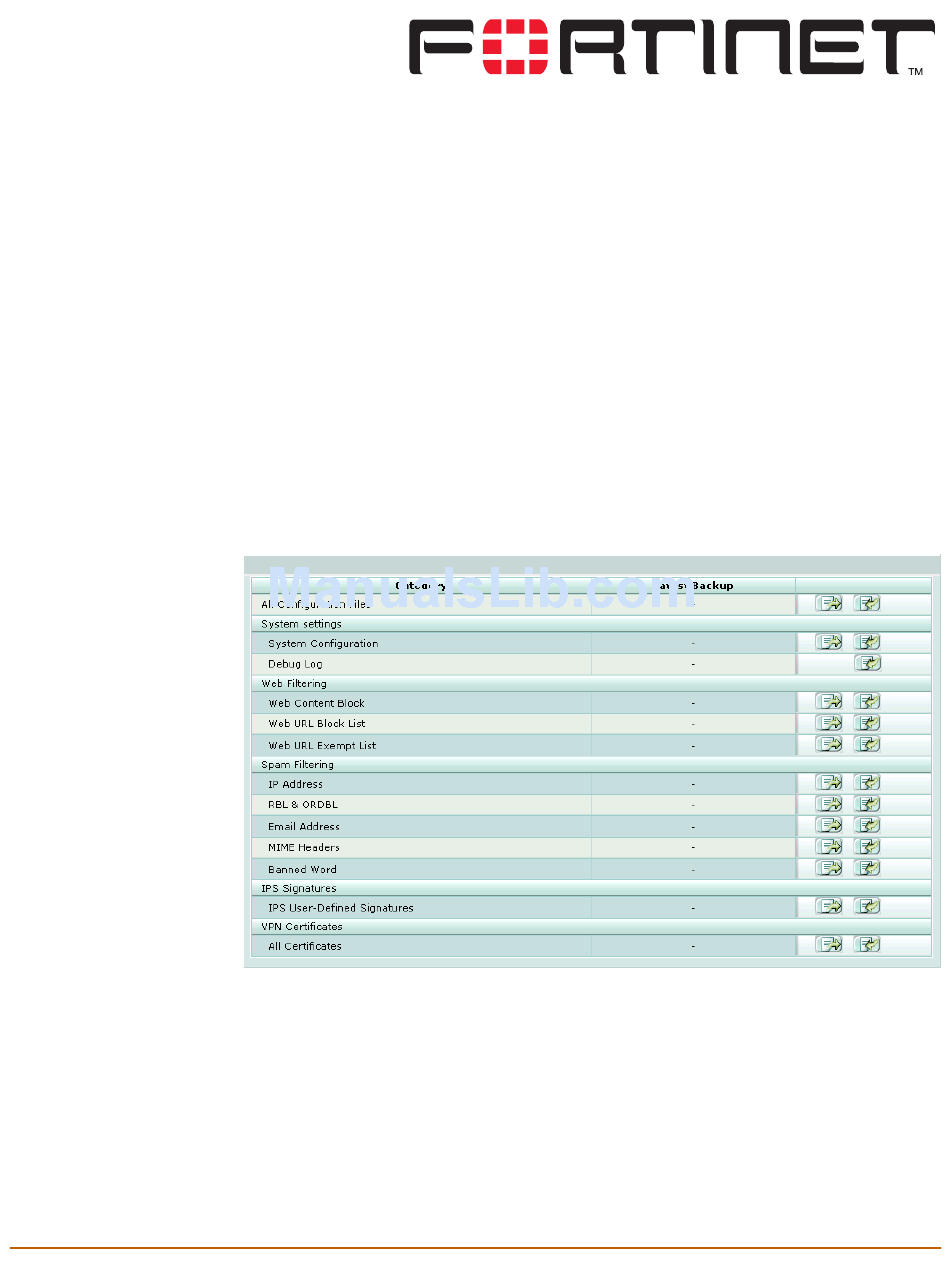This screenshot has height=1284, width=950.
Task: Click Web URL Block List's left-arrow icon
Action: tap(867, 722)
